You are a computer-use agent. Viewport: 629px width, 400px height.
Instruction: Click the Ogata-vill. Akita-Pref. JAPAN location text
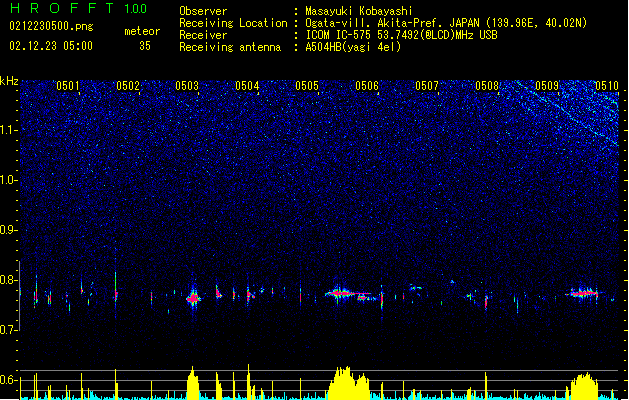click(x=446, y=23)
